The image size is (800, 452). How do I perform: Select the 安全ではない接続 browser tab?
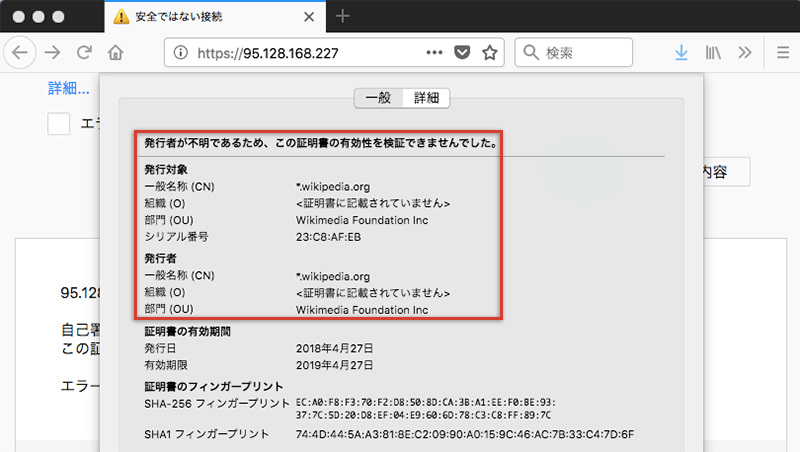(x=215, y=17)
